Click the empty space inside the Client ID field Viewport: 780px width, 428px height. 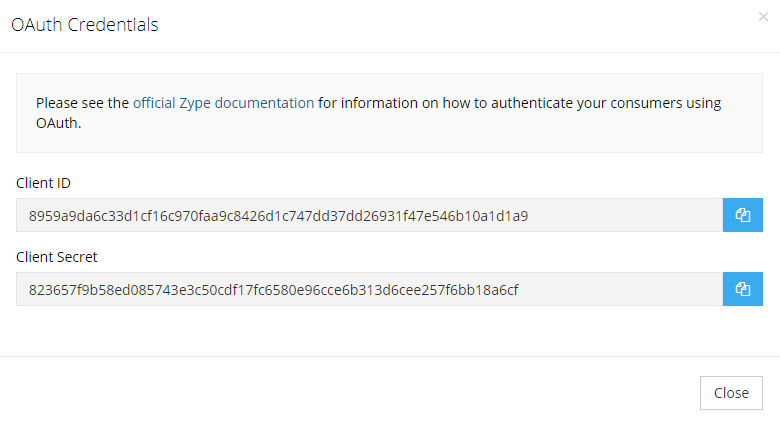pos(624,215)
